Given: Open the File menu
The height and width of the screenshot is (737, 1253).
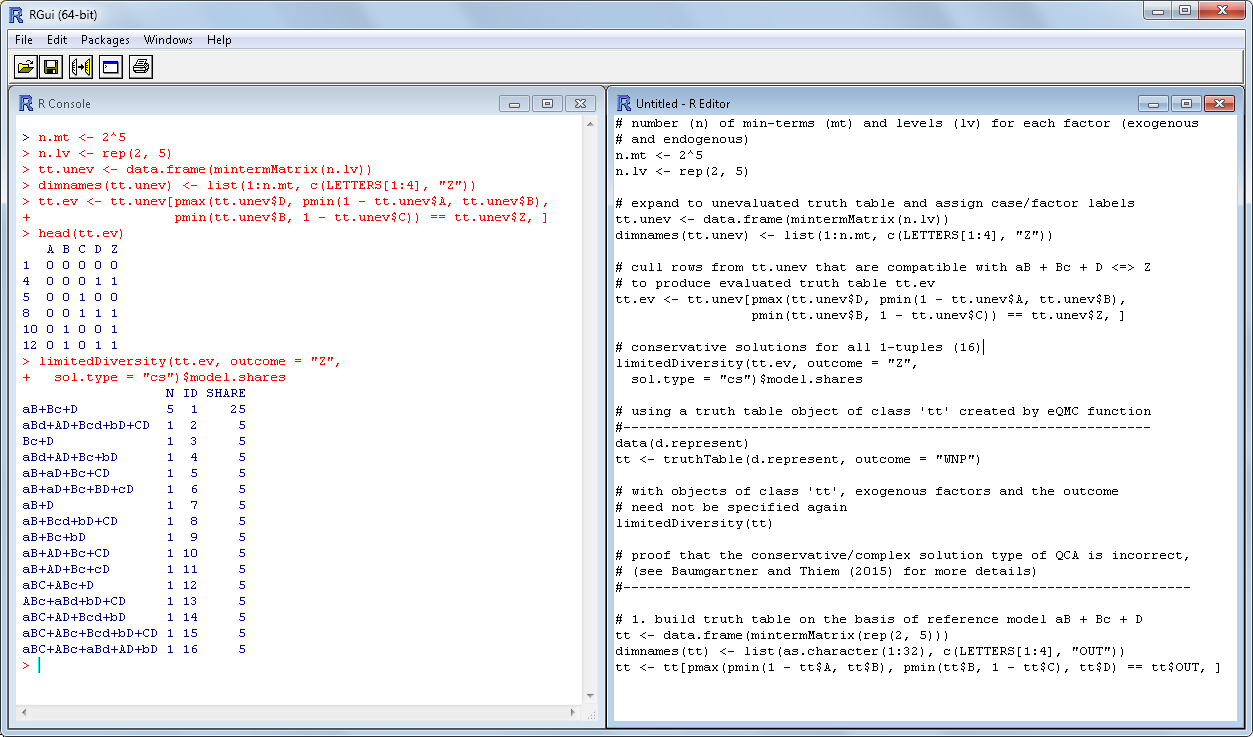Looking at the screenshot, I should click(x=24, y=40).
